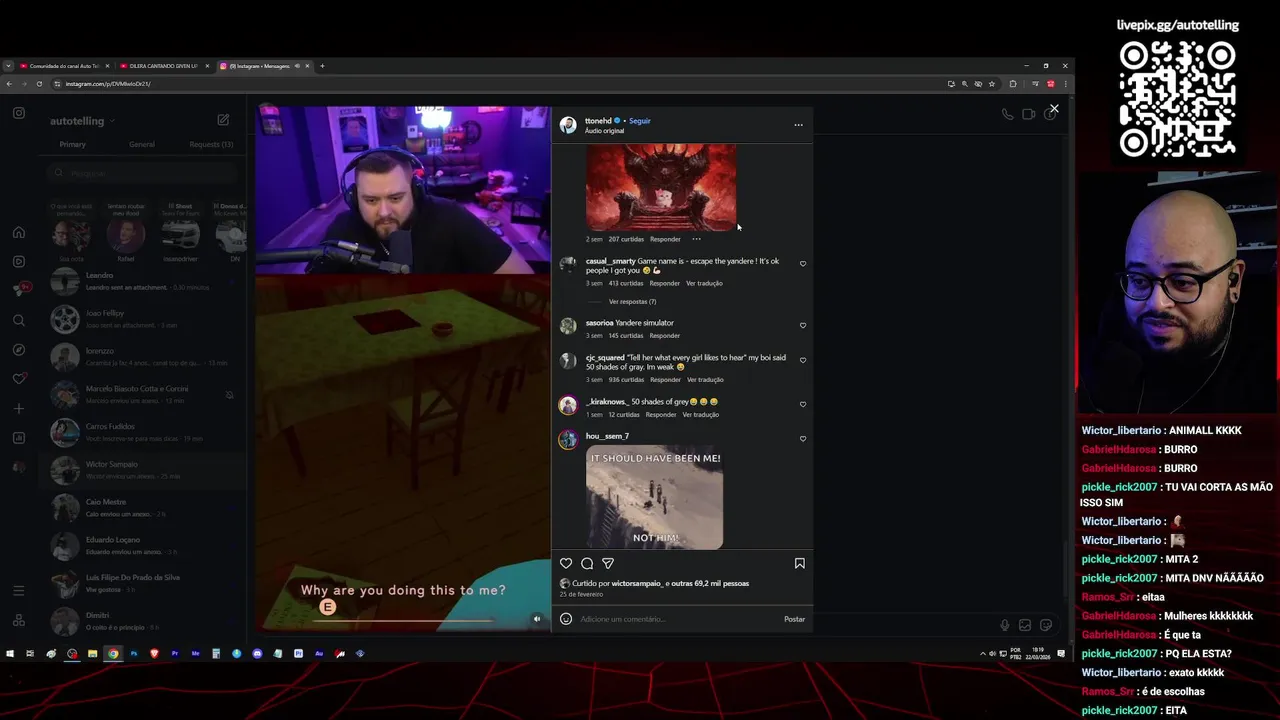Image resolution: width=1280 pixels, height=720 pixels.
Task: Open the Leandro conversation
Action: 143,281
